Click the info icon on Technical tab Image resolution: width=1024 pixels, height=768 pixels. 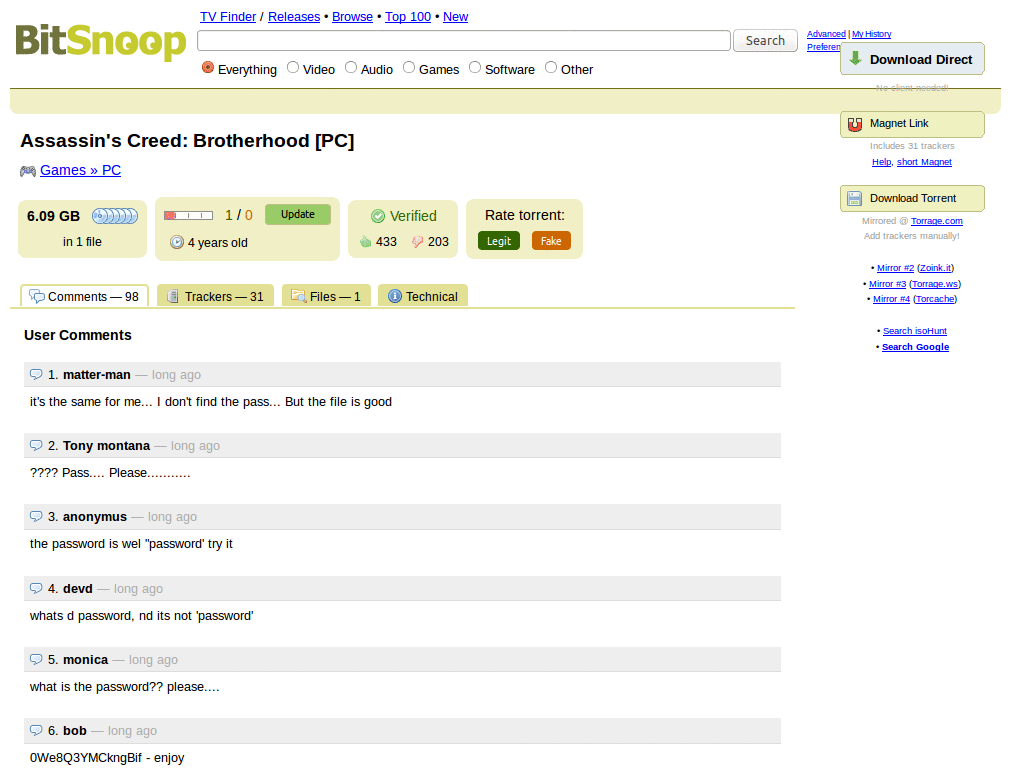point(394,296)
